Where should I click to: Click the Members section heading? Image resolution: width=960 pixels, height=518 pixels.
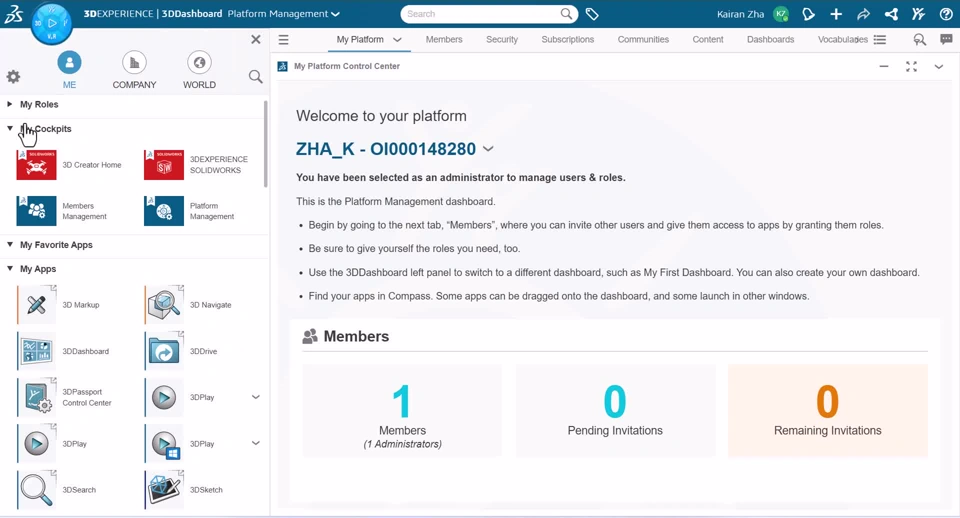(356, 336)
